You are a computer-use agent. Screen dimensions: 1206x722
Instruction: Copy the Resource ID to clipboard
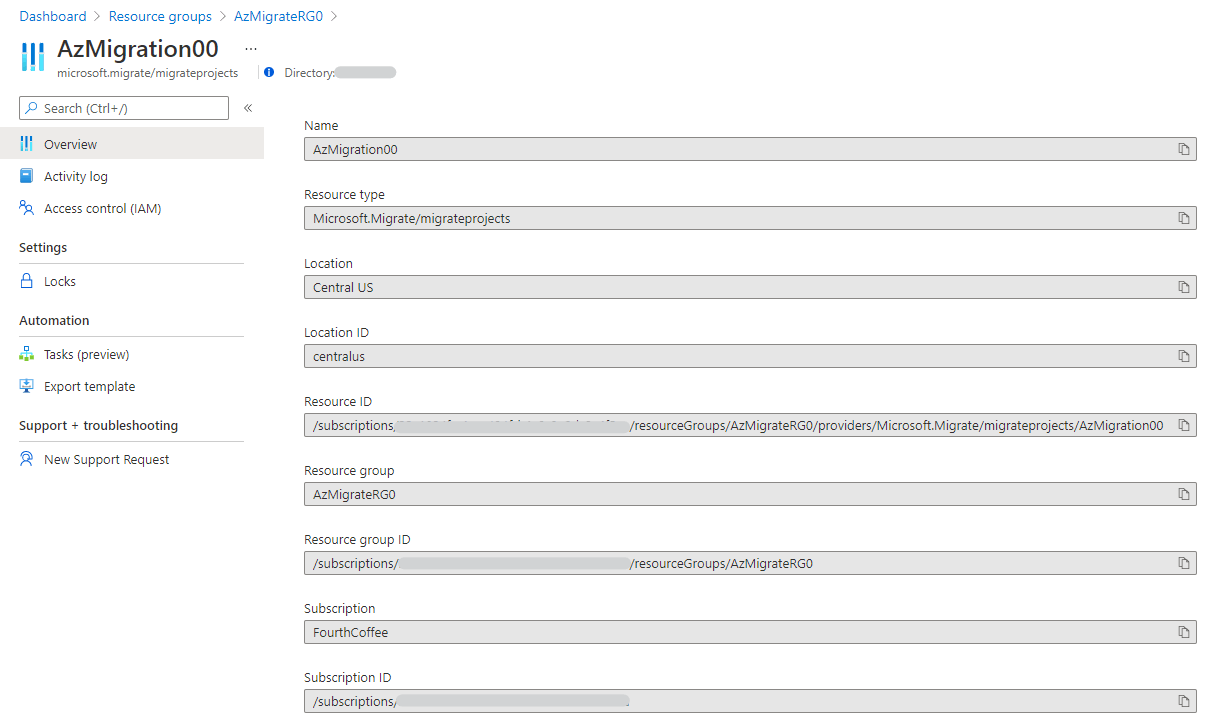coord(1183,425)
